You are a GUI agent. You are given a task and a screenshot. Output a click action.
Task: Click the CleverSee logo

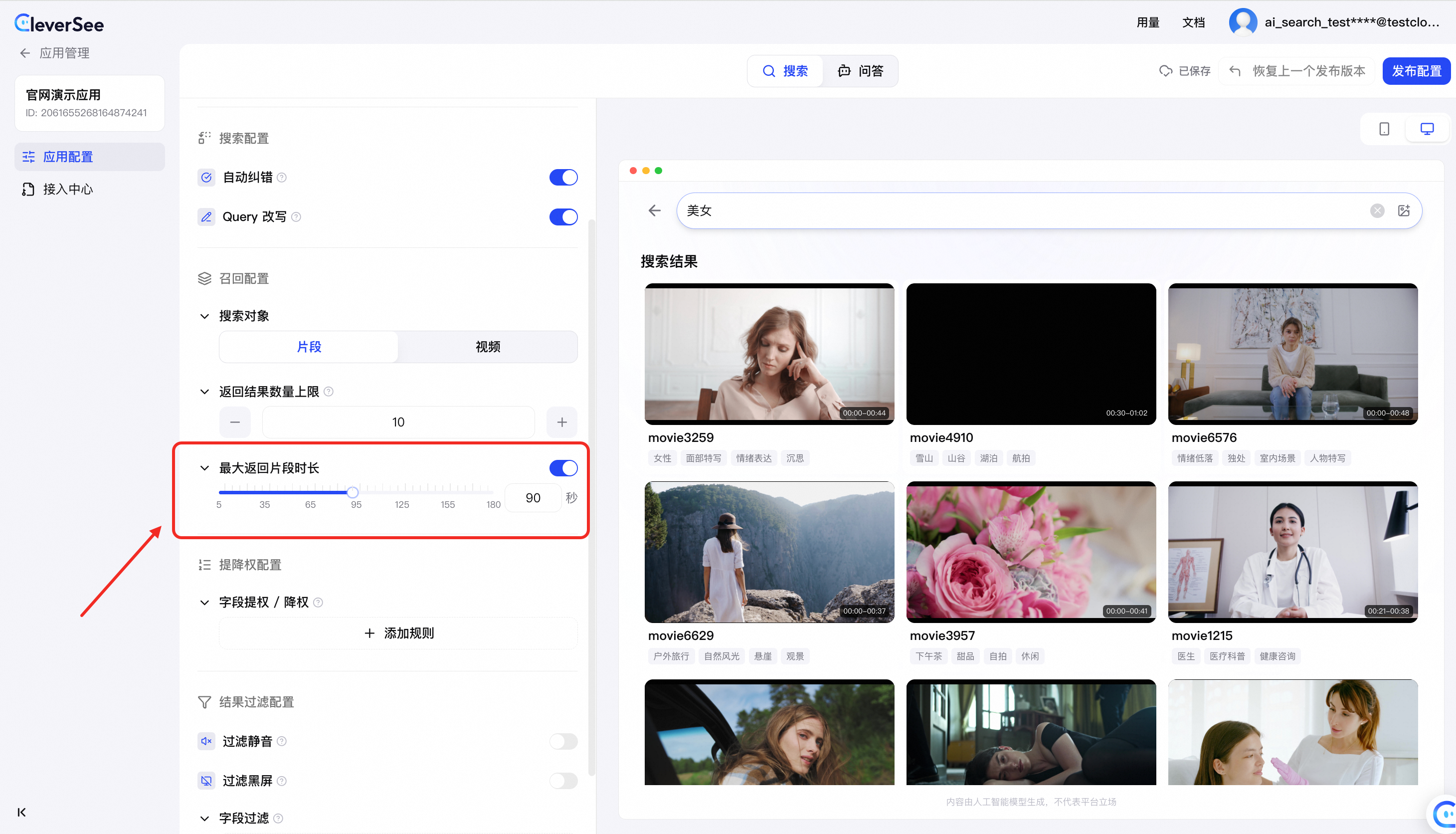tap(59, 23)
